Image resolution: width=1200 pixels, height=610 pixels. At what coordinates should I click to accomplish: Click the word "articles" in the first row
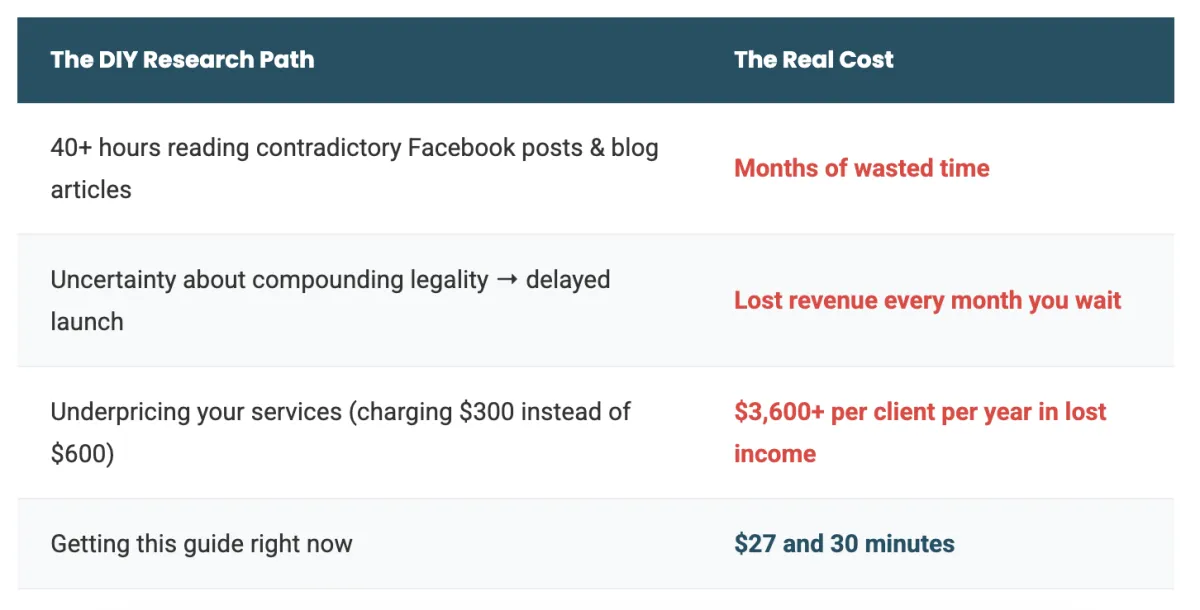[91, 190]
